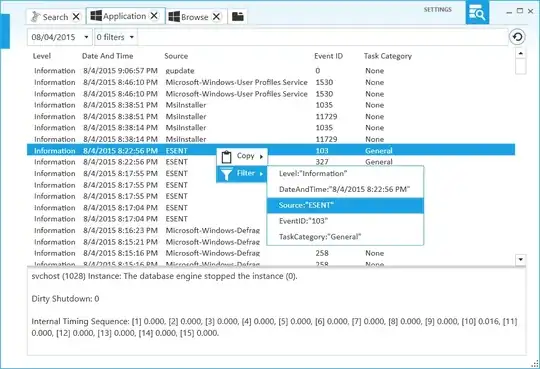The image size is (540, 369).
Task: Switch to the Browse tab
Action: (195, 17)
